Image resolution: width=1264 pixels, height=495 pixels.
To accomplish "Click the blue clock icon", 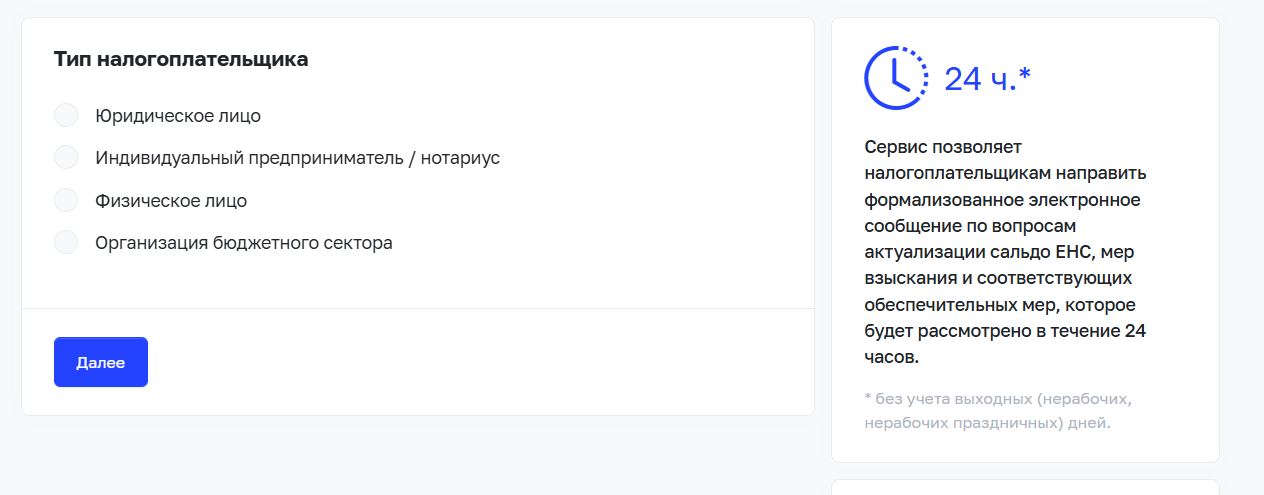I will click(x=897, y=77).
